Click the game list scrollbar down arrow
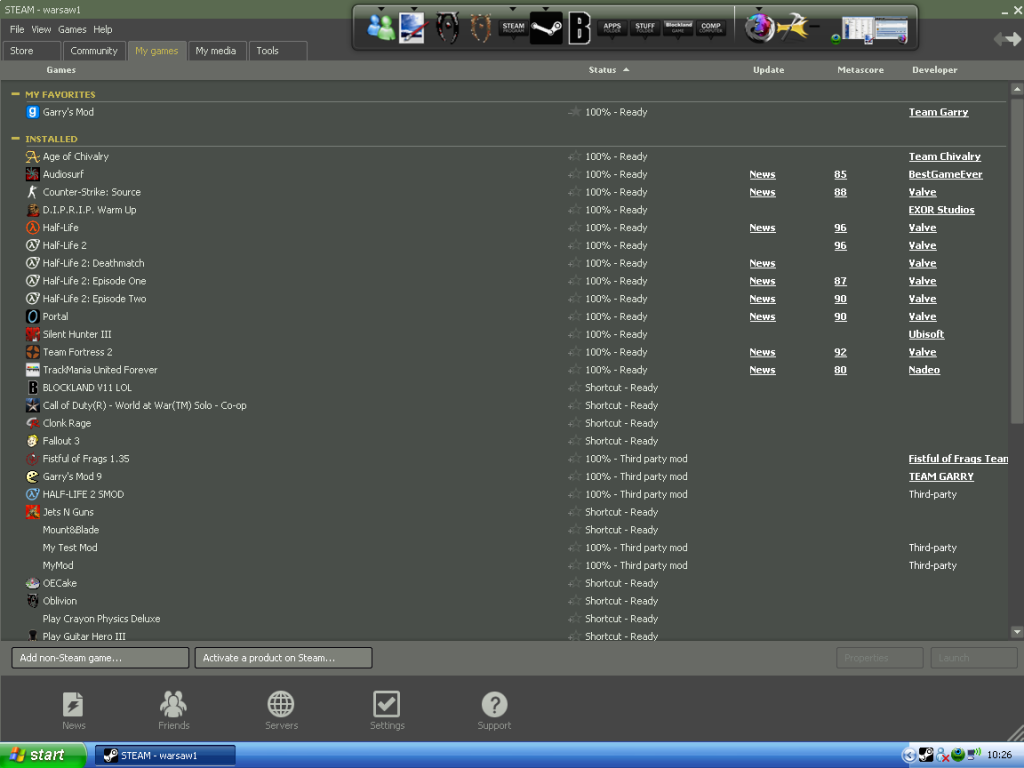Screen dimensions: 1024x768 click(x=1017, y=632)
